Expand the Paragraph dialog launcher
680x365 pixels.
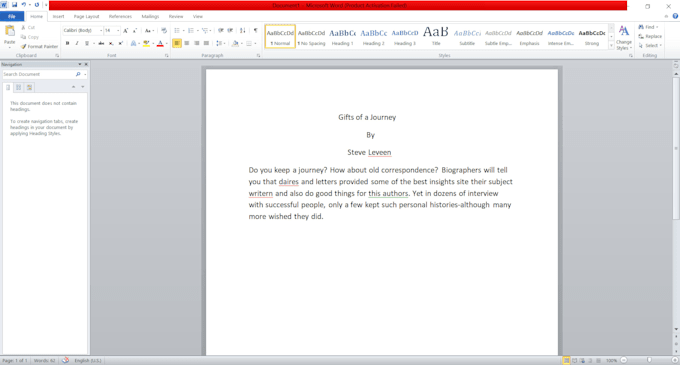click(258, 55)
